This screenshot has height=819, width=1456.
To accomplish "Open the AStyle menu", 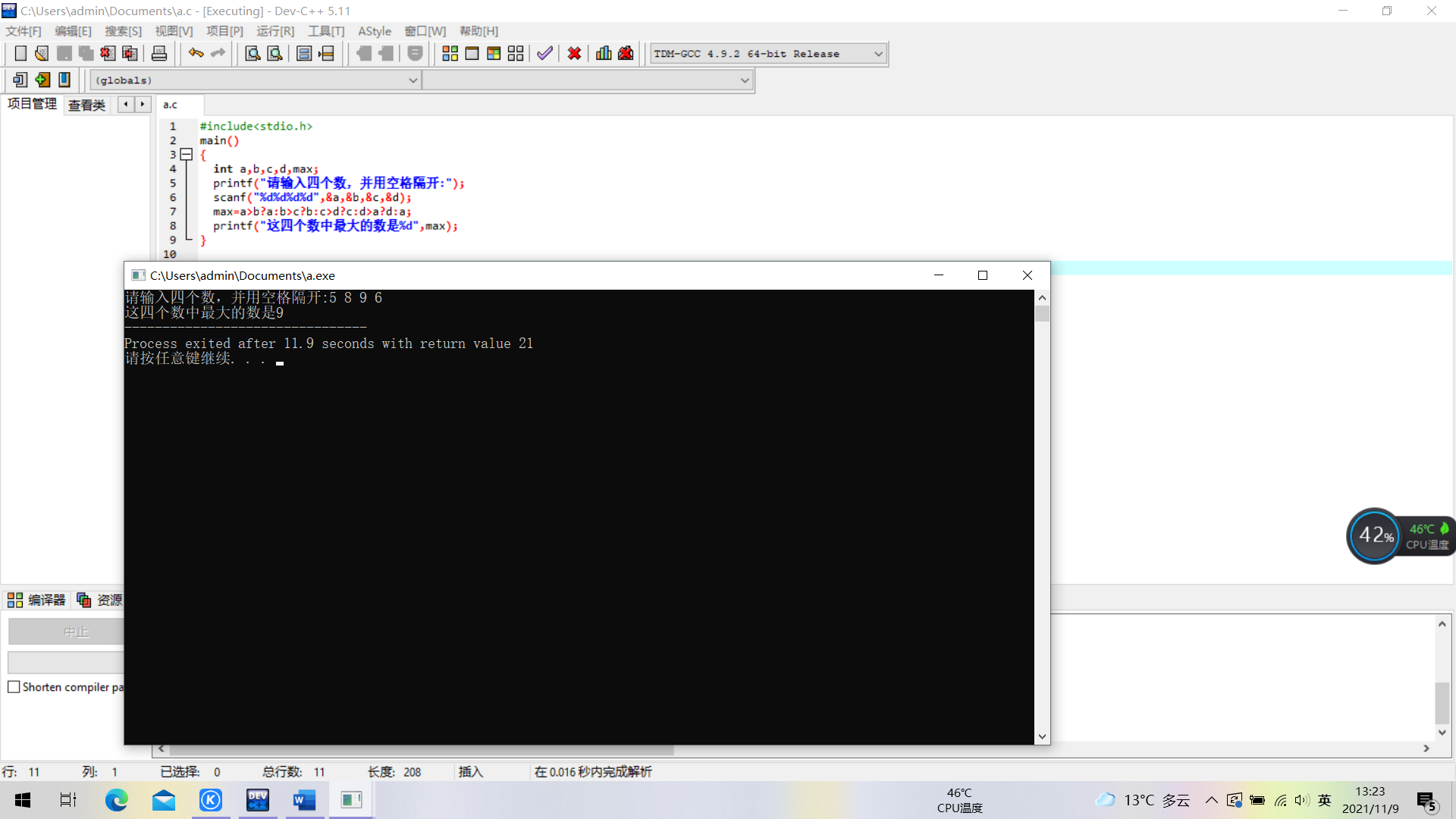I will coord(374,31).
